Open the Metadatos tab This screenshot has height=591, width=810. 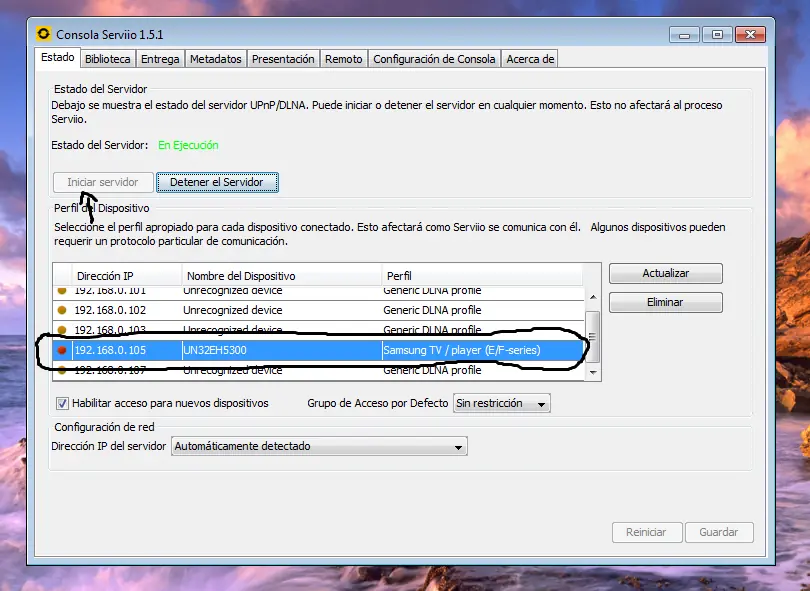[x=215, y=59]
